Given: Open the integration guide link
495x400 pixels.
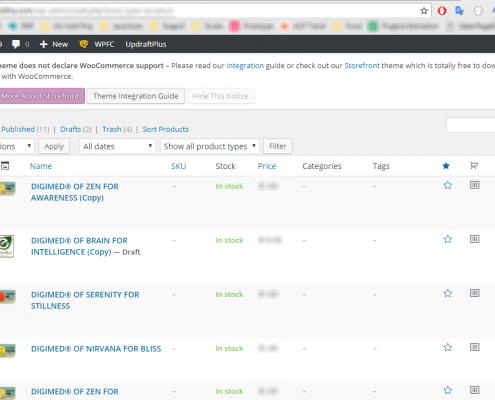Looking at the screenshot, I should click(245, 66).
